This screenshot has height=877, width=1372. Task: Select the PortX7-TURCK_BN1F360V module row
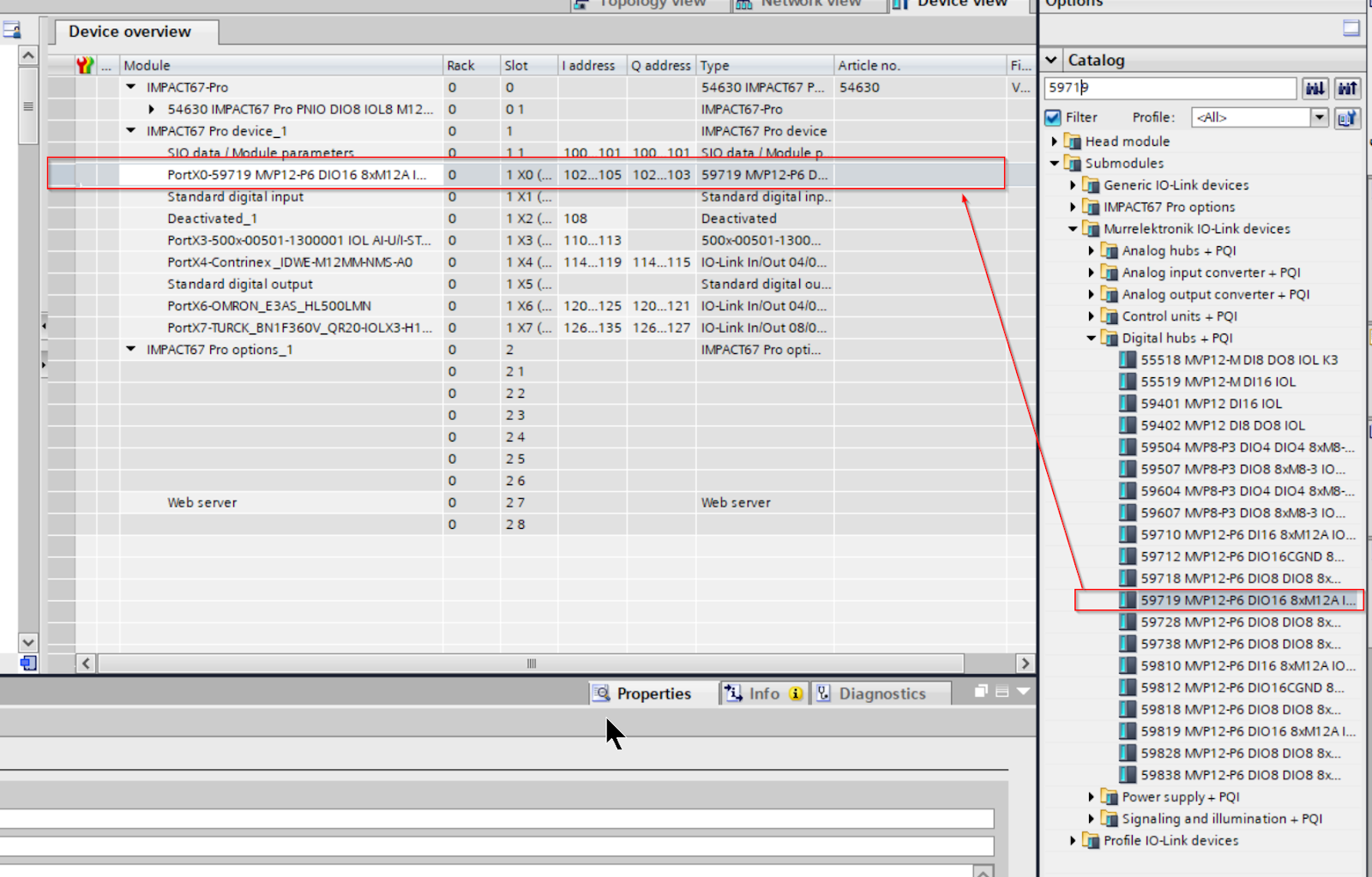542,327
